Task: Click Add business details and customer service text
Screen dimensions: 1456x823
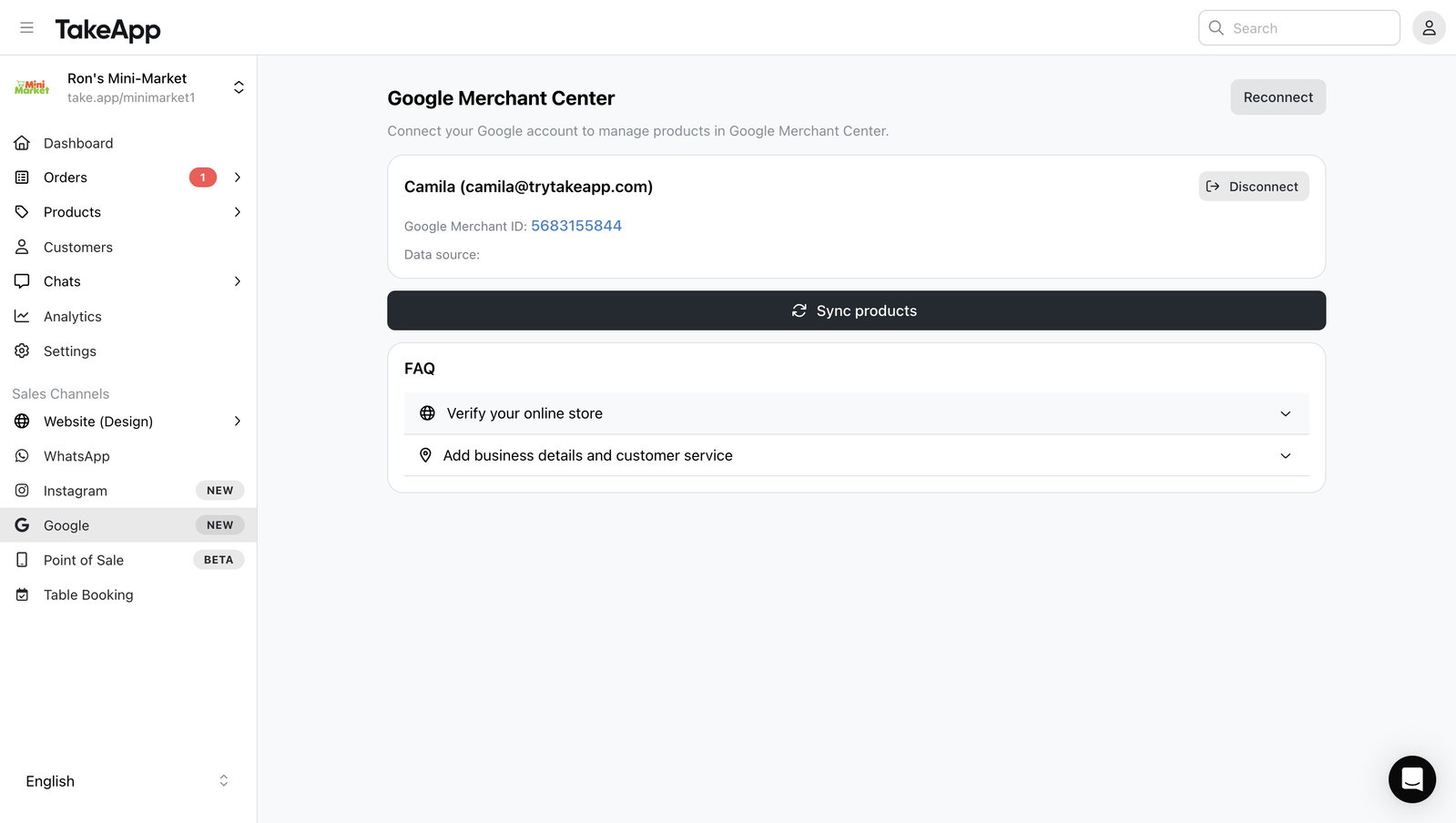Action: [x=587, y=455]
